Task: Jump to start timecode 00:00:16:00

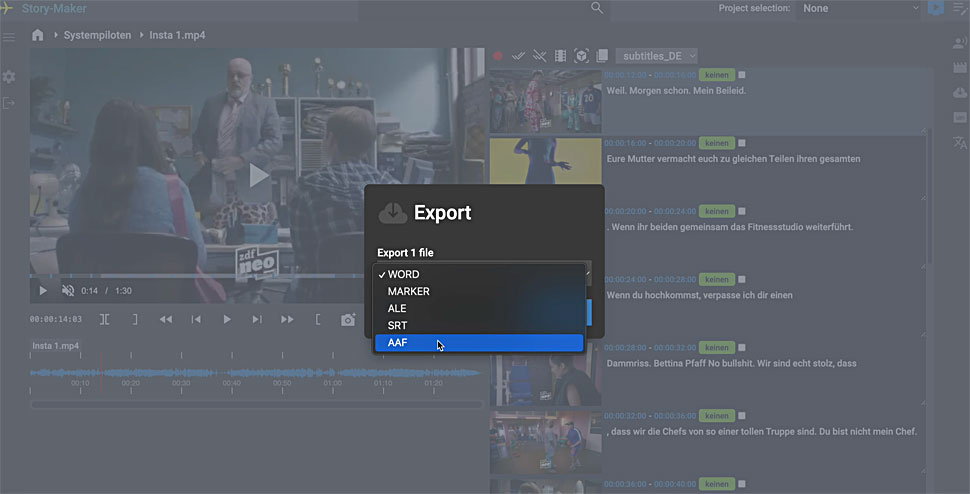Action: pyautogui.click(x=625, y=143)
